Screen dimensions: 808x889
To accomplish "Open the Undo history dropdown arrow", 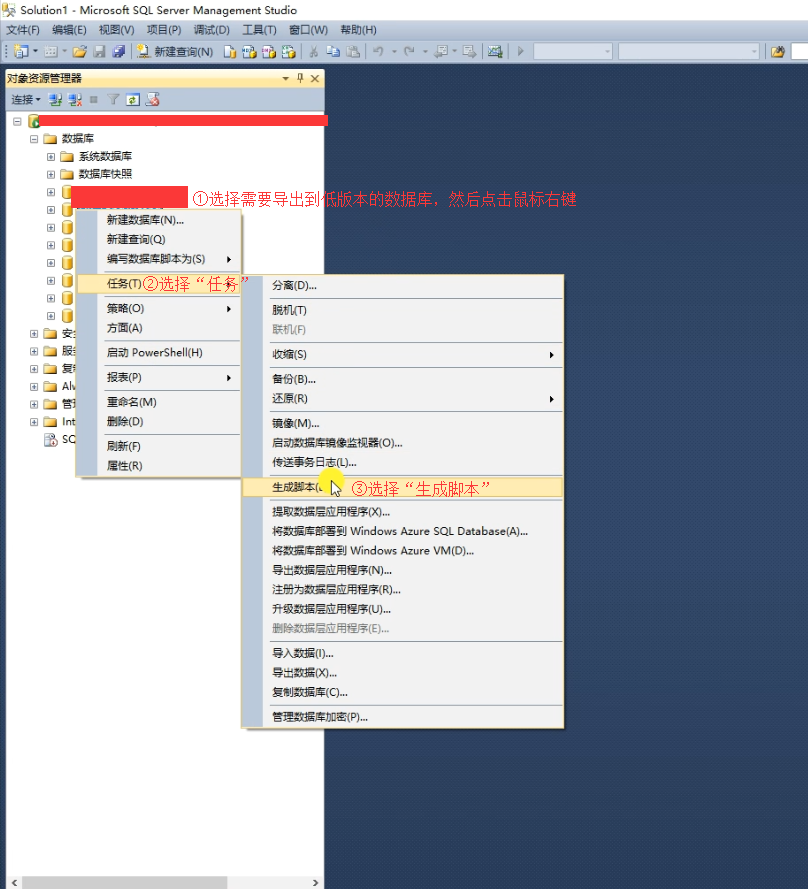I will click(x=394, y=52).
